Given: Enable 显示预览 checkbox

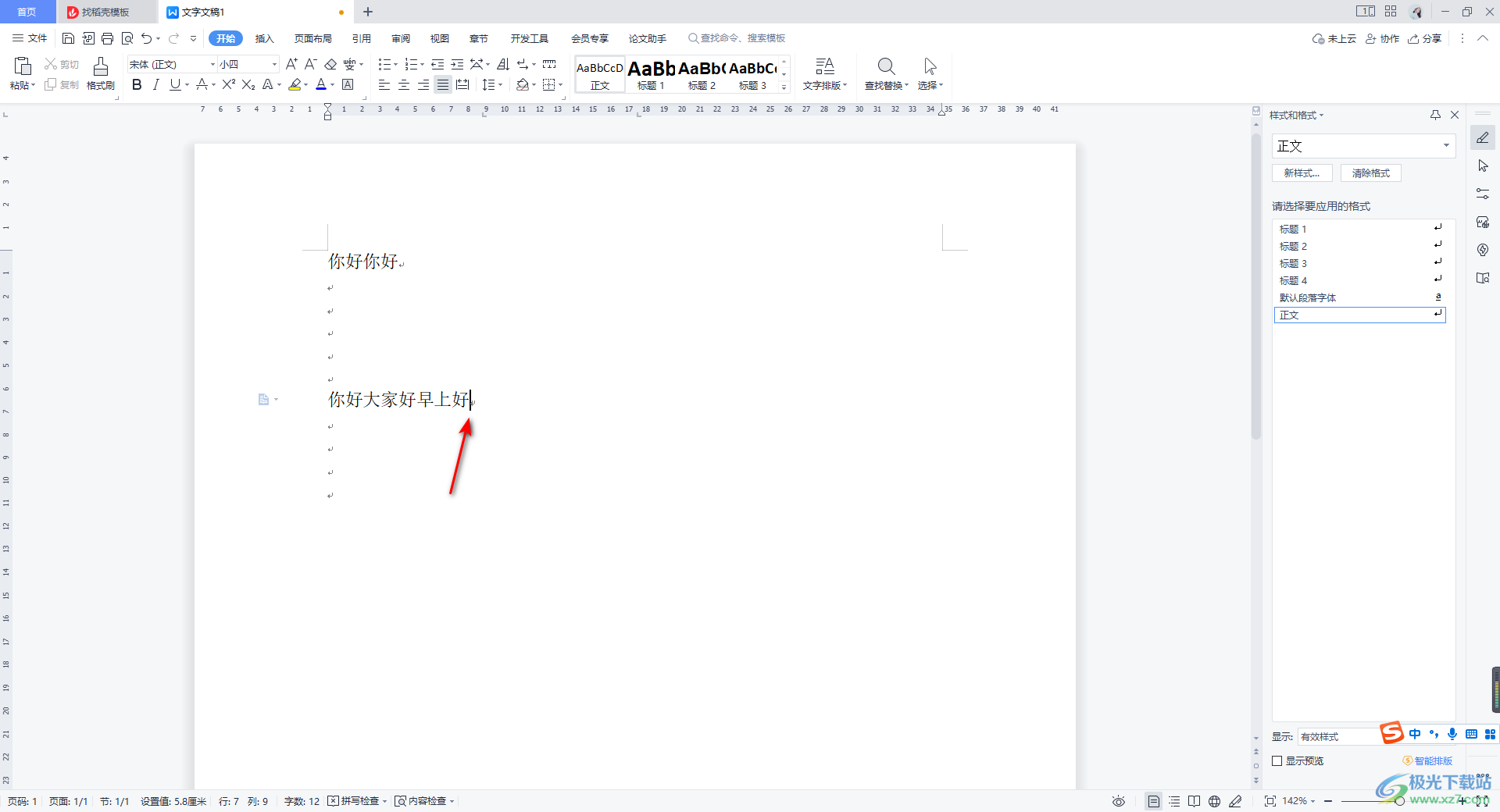Looking at the screenshot, I should 1277,760.
